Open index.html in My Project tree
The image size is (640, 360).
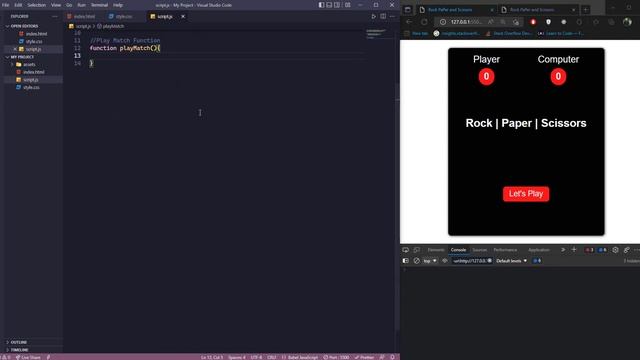tap(33, 72)
